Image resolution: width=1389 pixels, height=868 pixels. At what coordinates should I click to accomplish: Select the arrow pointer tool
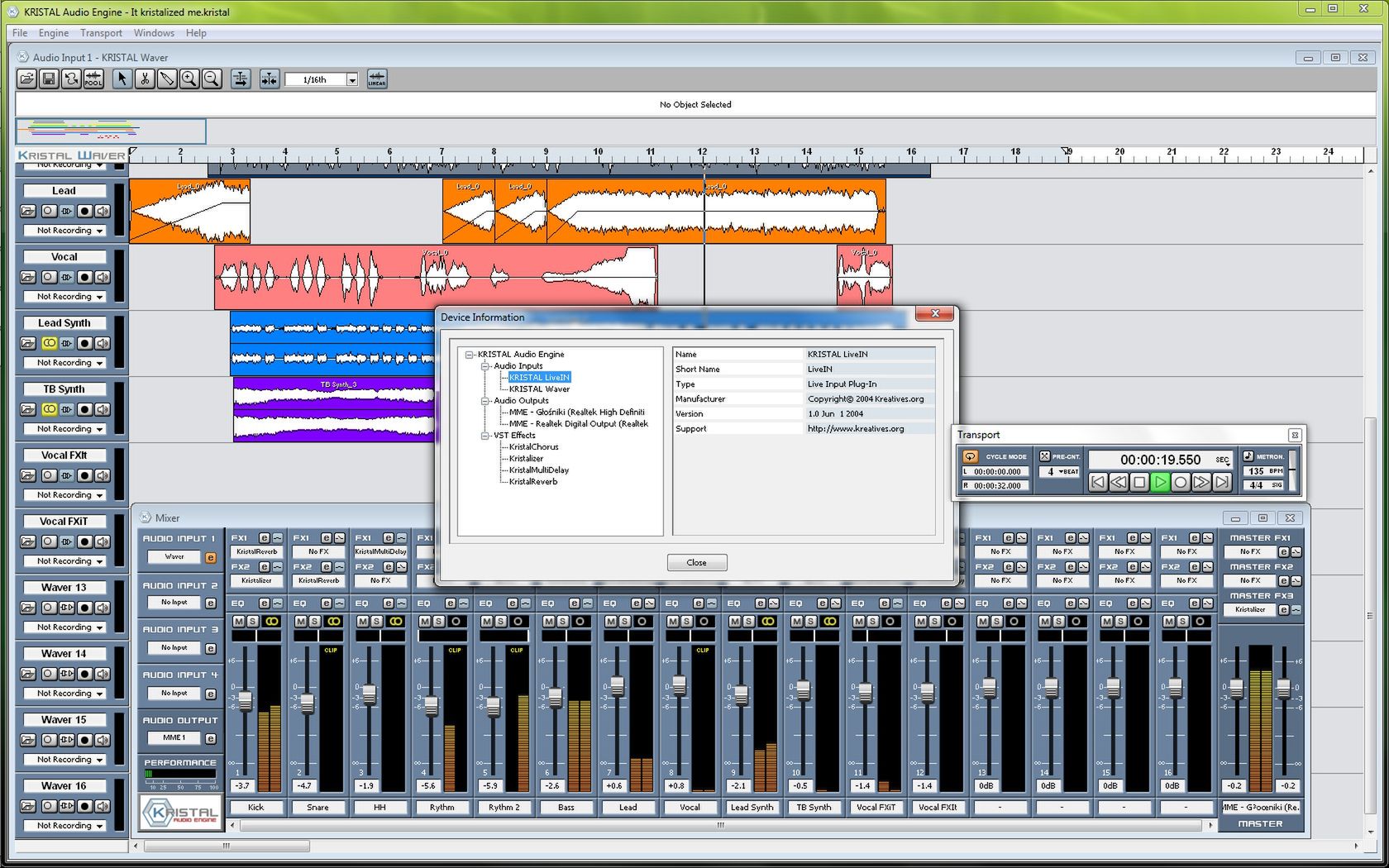click(x=122, y=79)
